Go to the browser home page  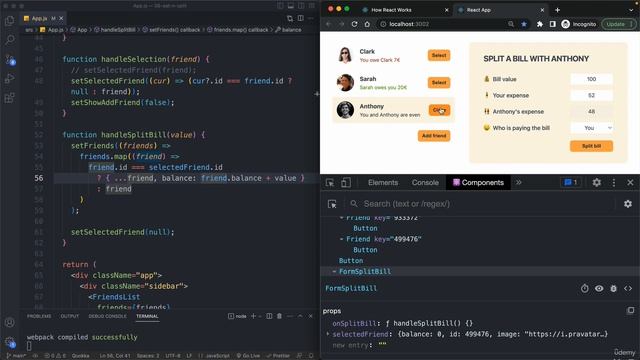click(x=367, y=24)
